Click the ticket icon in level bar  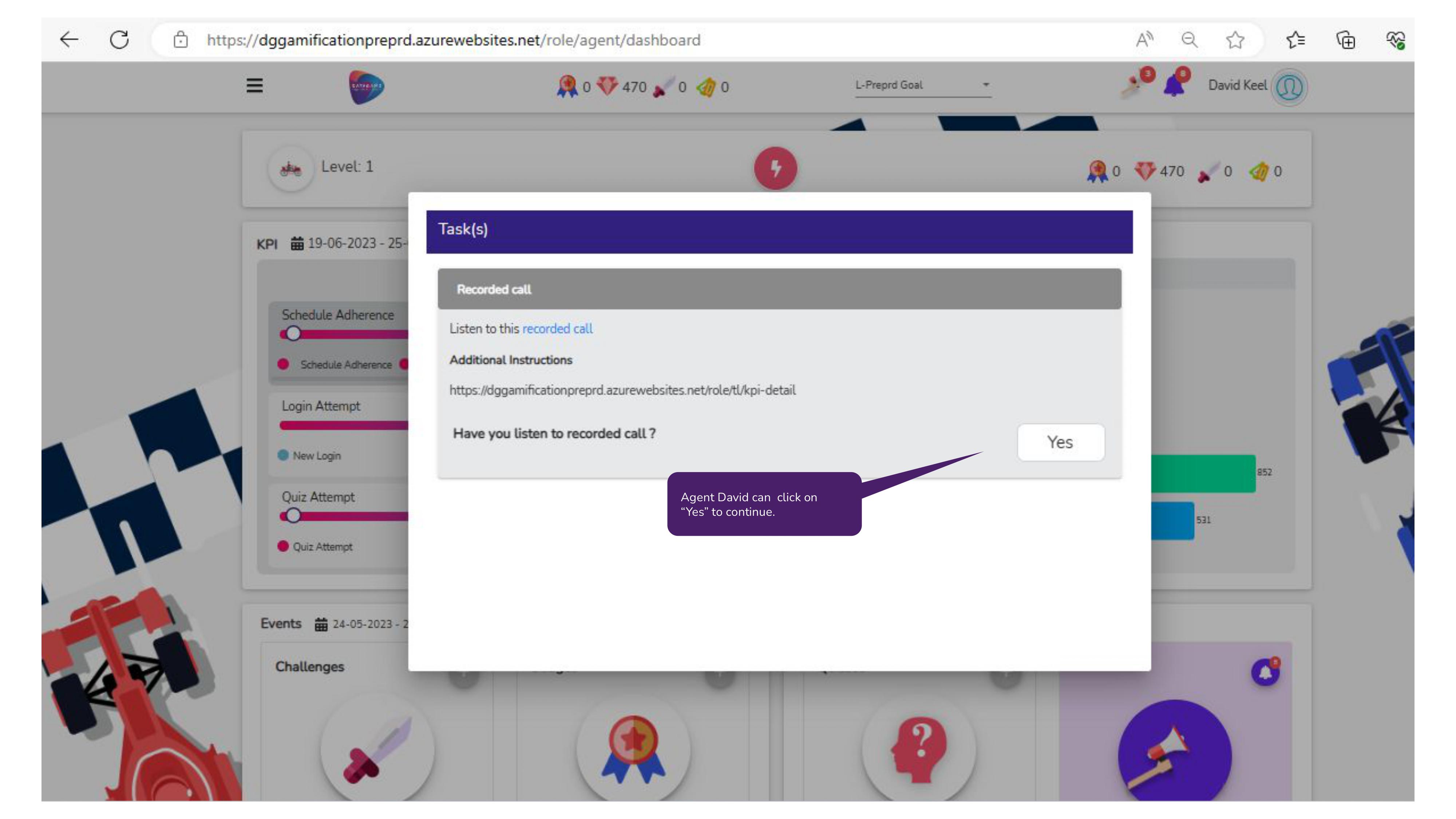click(x=1259, y=171)
